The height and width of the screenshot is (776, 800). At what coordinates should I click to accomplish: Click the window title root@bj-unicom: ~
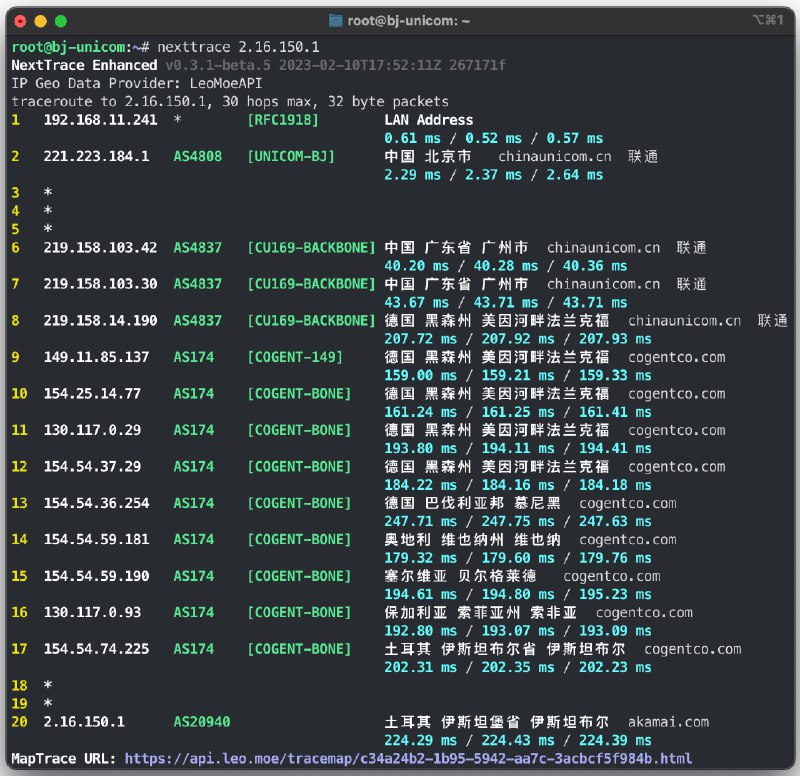[x=408, y=21]
